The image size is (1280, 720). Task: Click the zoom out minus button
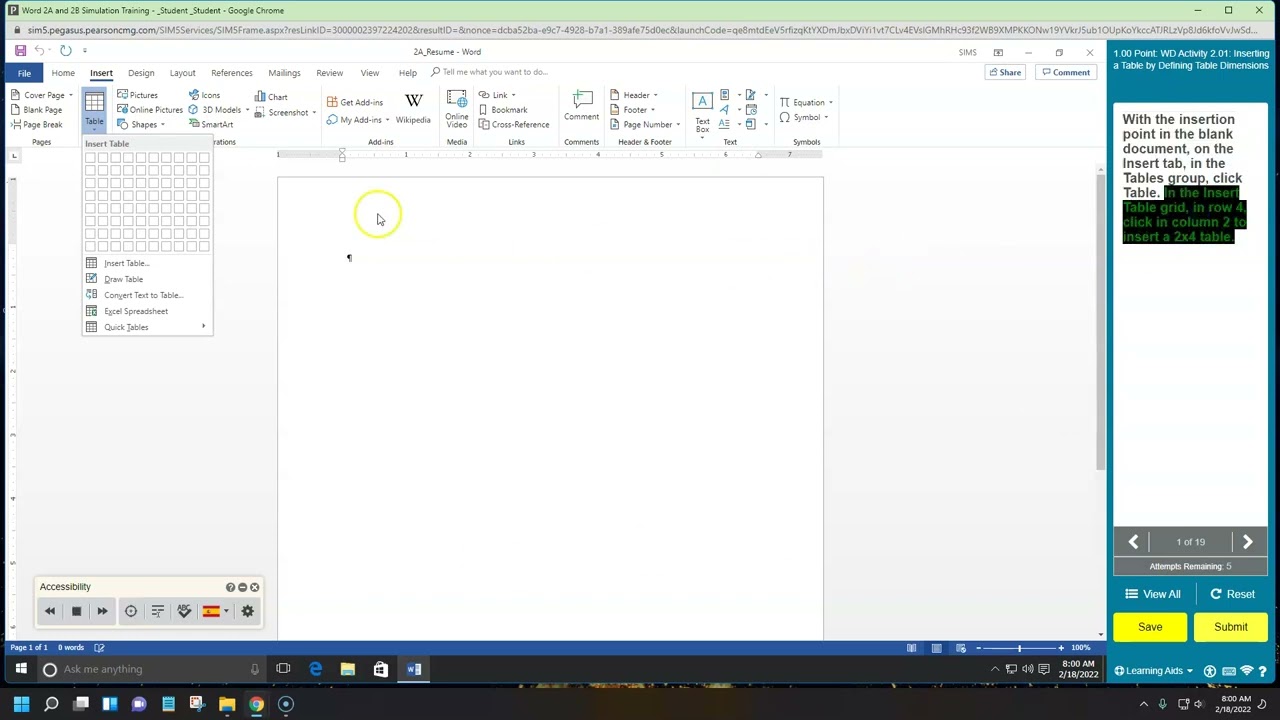[978, 648]
